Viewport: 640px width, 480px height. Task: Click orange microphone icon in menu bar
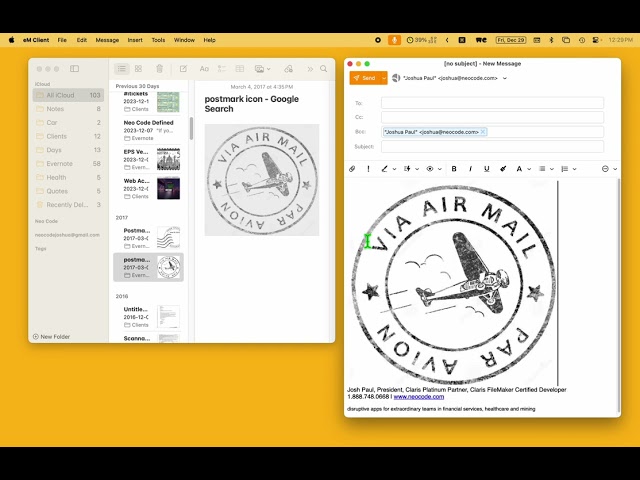(x=394, y=40)
